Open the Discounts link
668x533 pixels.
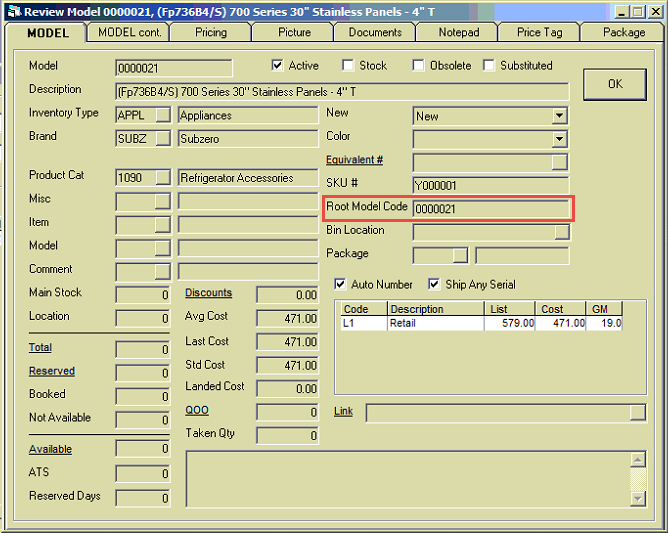tap(208, 293)
